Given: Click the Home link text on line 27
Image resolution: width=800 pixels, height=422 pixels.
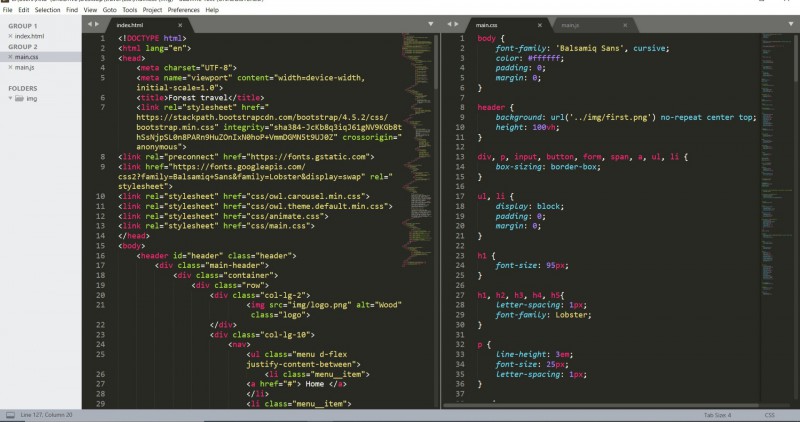Looking at the screenshot, I should point(315,384).
